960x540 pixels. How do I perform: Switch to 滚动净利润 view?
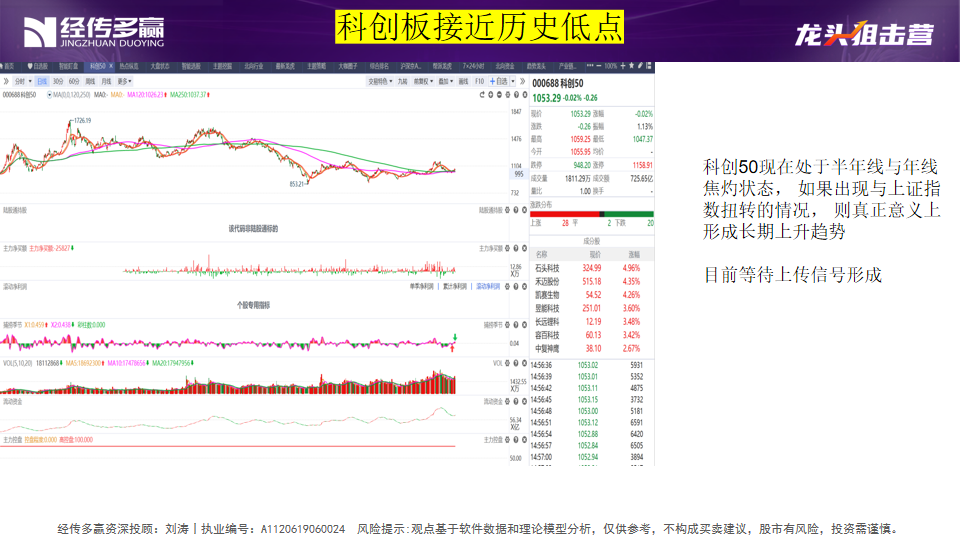[488, 287]
